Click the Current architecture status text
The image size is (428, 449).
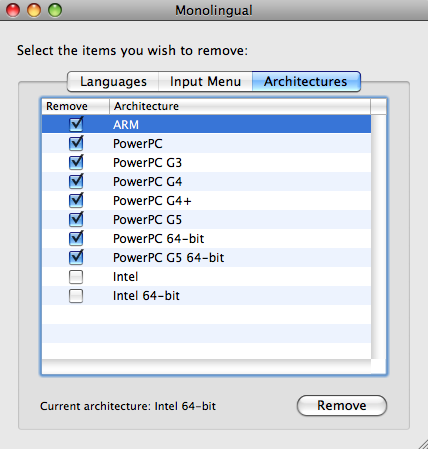pyautogui.click(x=128, y=406)
